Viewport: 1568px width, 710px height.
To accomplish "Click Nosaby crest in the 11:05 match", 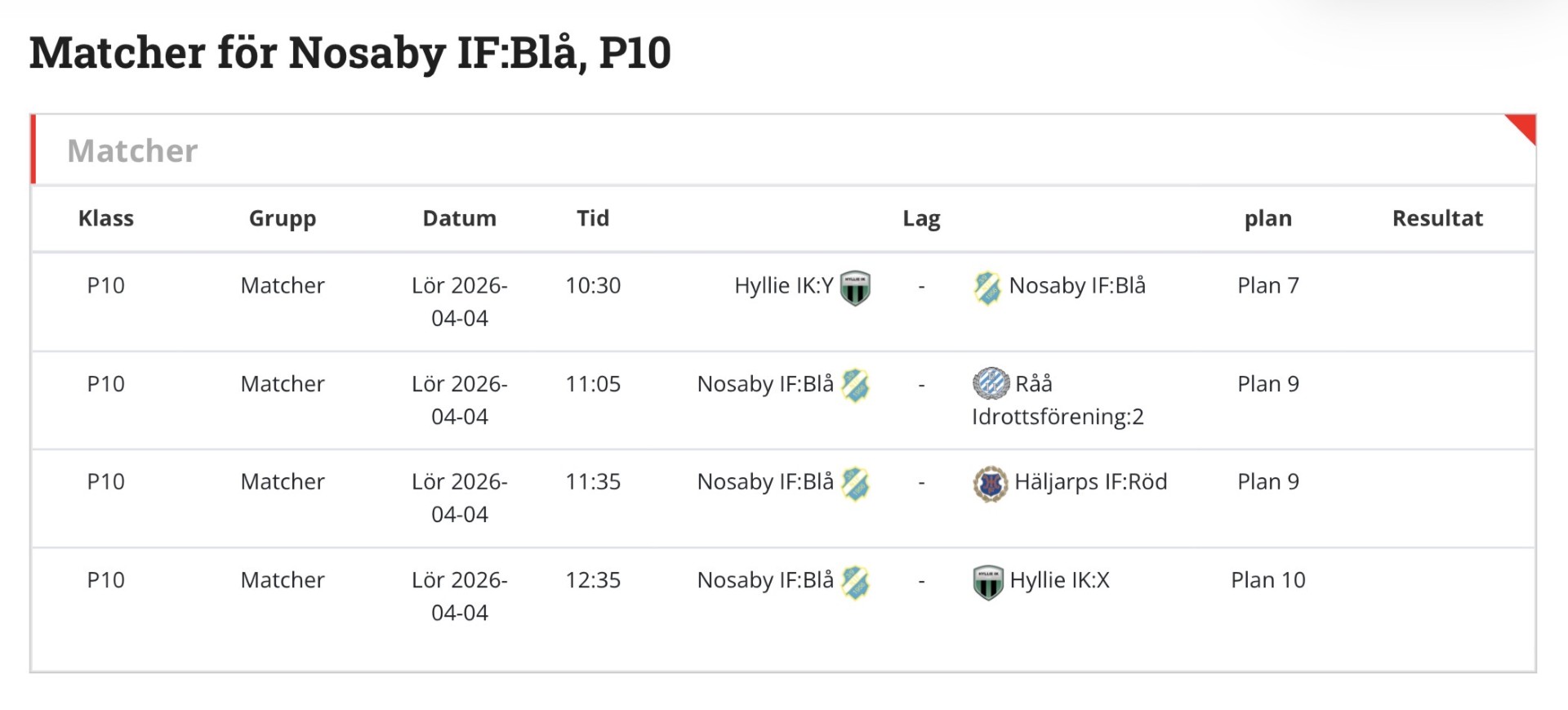I will [x=855, y=386].
